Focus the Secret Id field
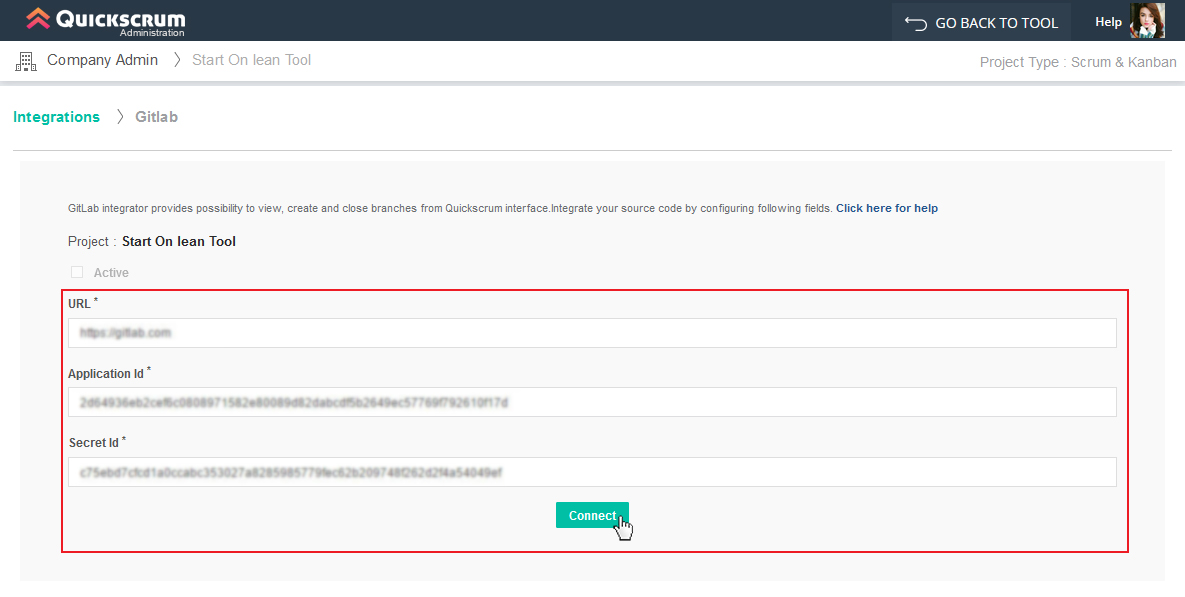This screenshot has height=597, width=1185. click(592, 472)
